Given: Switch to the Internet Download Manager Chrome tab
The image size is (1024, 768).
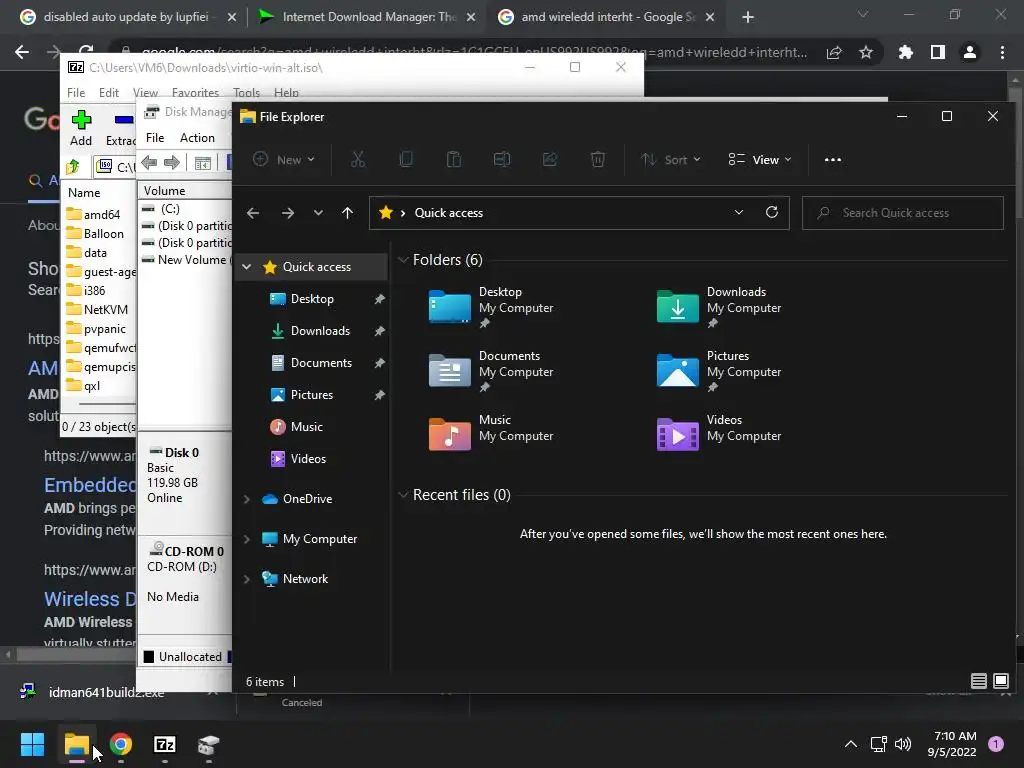Looking at the screenshot, I should coord(367,17).
